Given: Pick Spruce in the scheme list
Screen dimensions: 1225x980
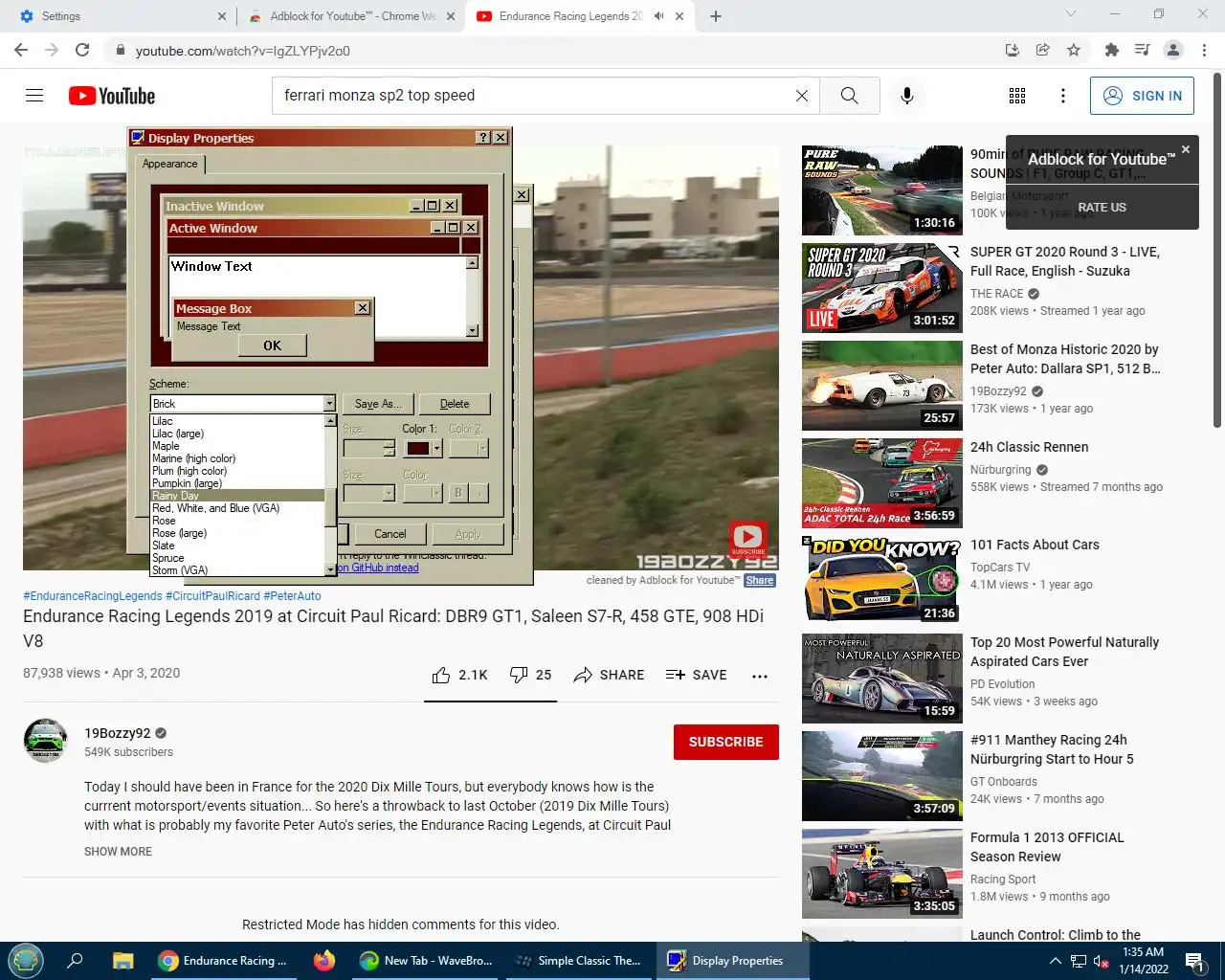Looking at the screenshot, I should [x=237, y=558].
